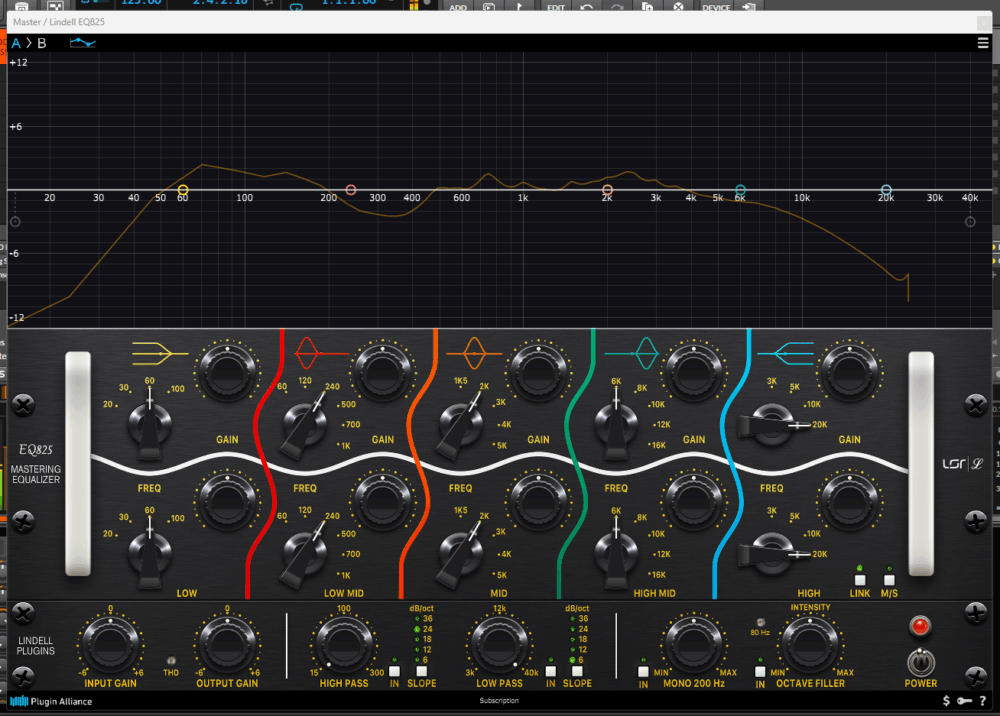Click the Low Pass frequency knob
Viewport: 1000px width, 716px height.
(x=499, y=645)
